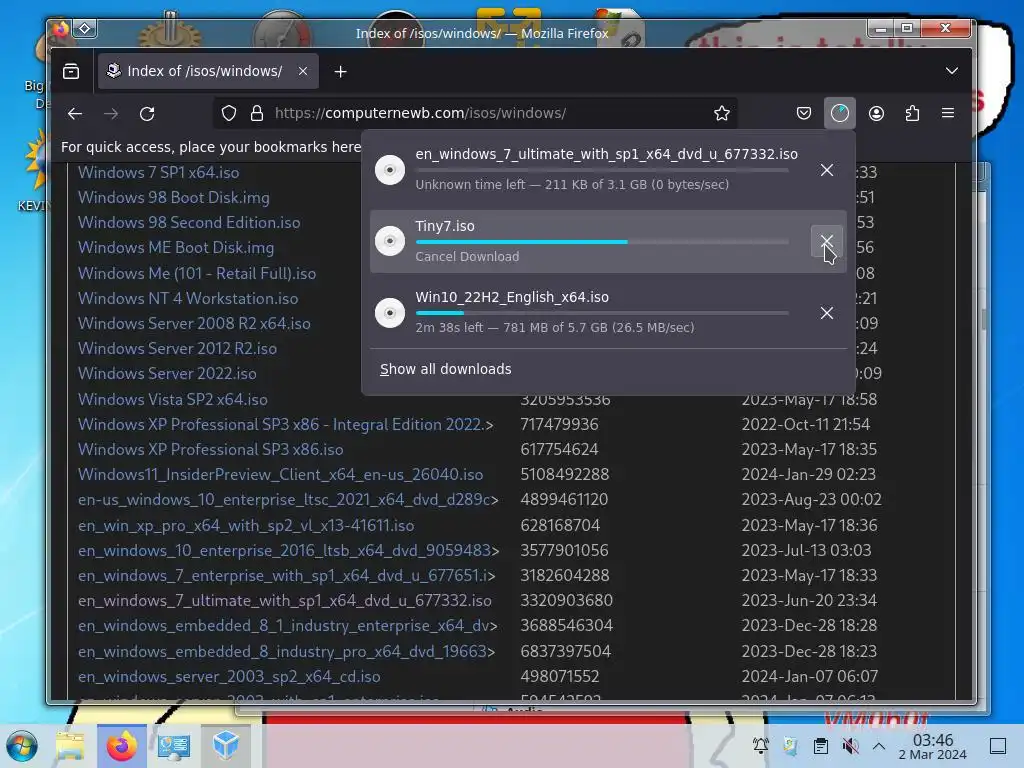This screenshot has width=1024, height=768.
Task: Toggle the muted volume tray icon
Action: point(850,746)
